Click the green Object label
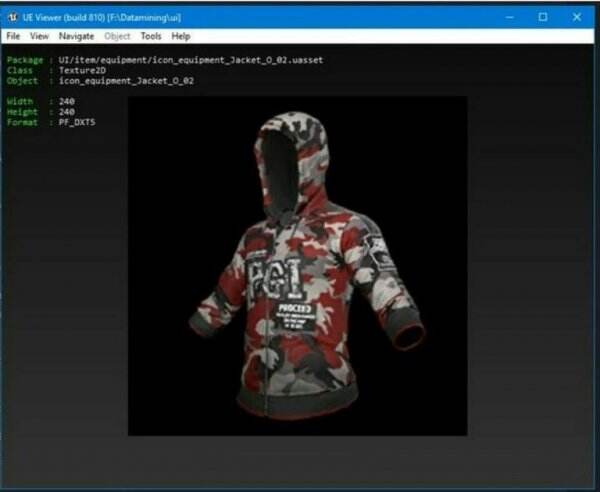The width and height of the screenshot is (600, 492). point(22,81)
